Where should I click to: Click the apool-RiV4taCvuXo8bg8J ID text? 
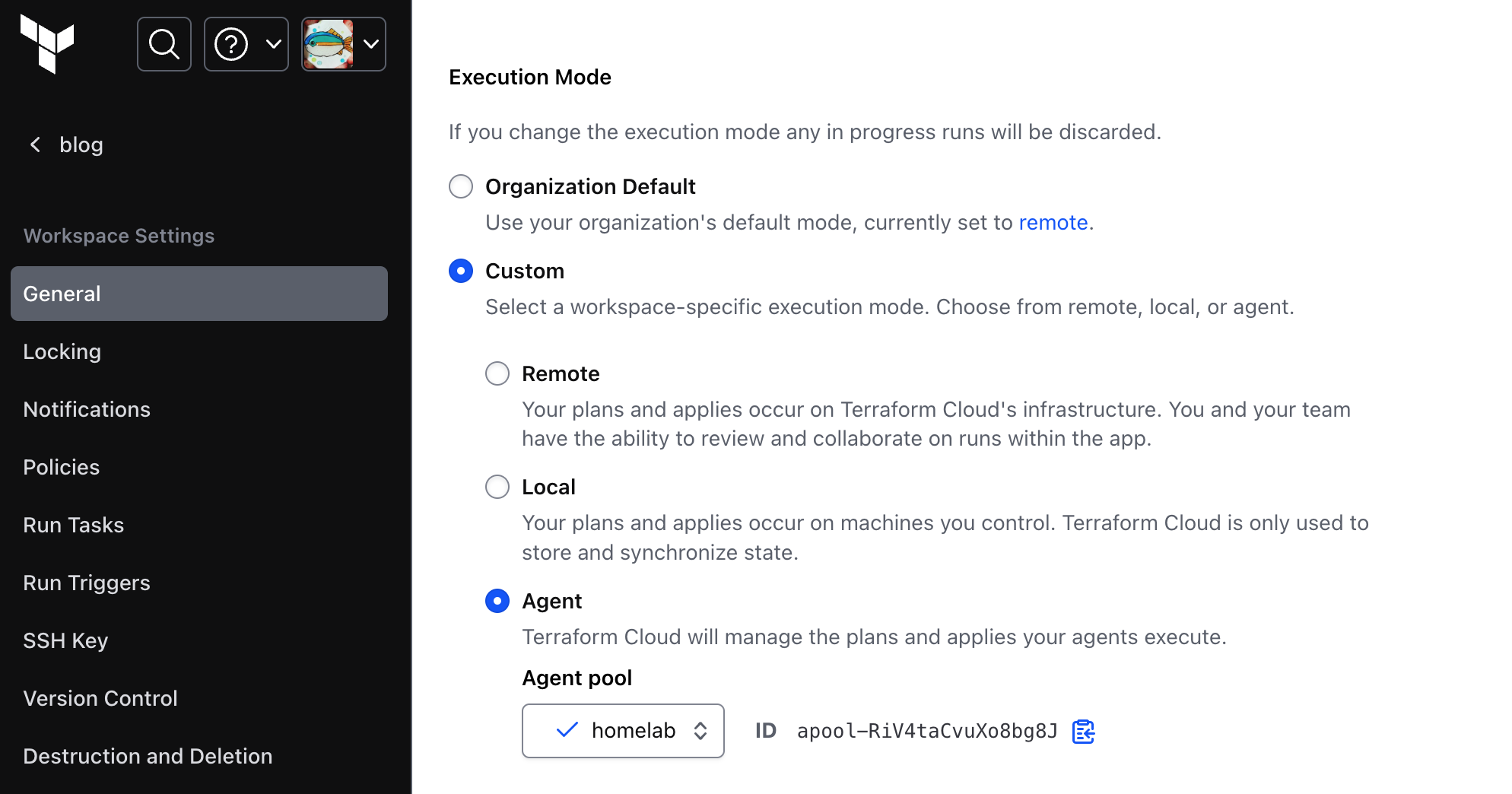click(927, 731)
